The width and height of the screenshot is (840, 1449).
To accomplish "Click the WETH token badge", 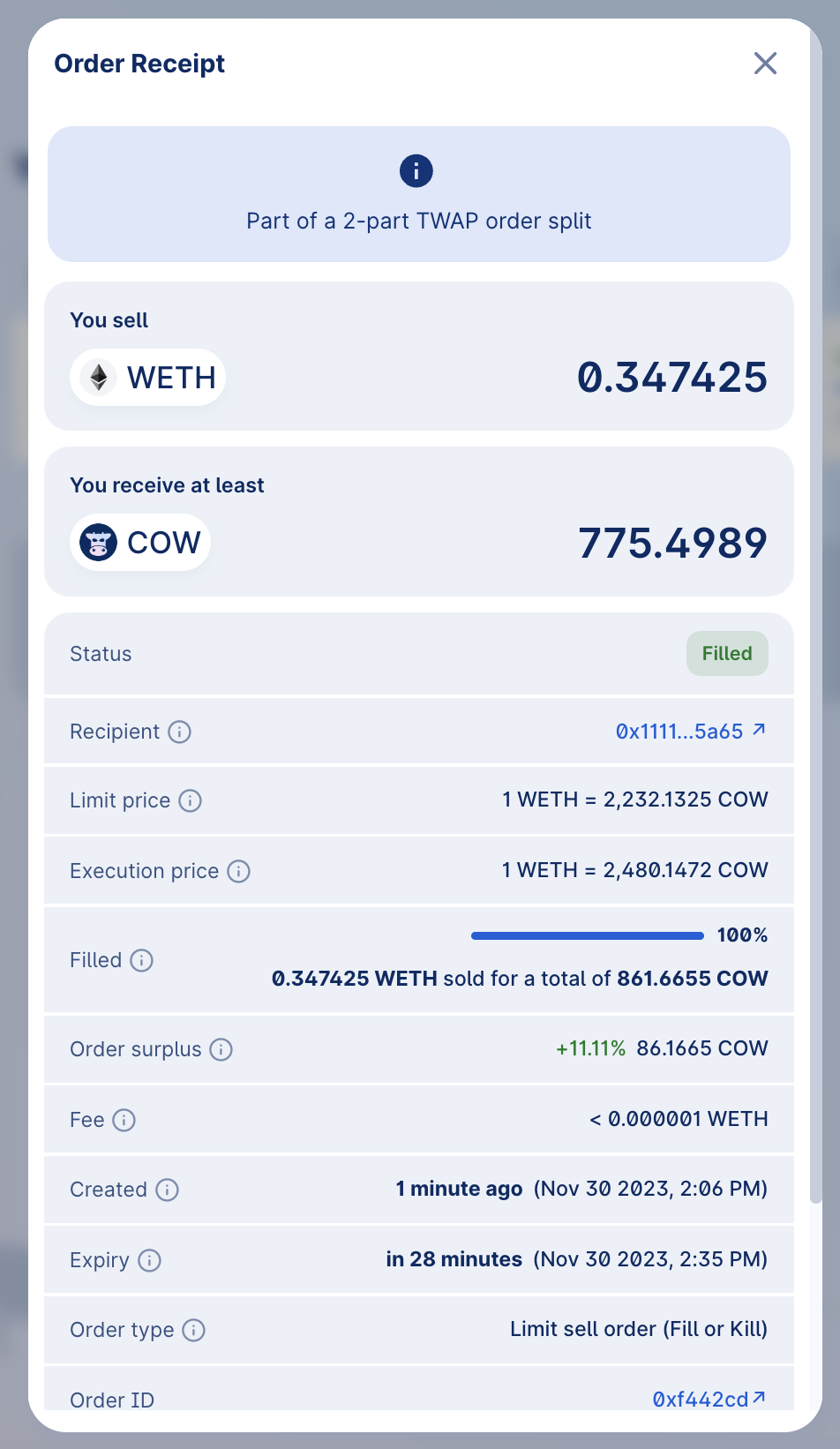I will pyautogui.click(x=148, y=378).
